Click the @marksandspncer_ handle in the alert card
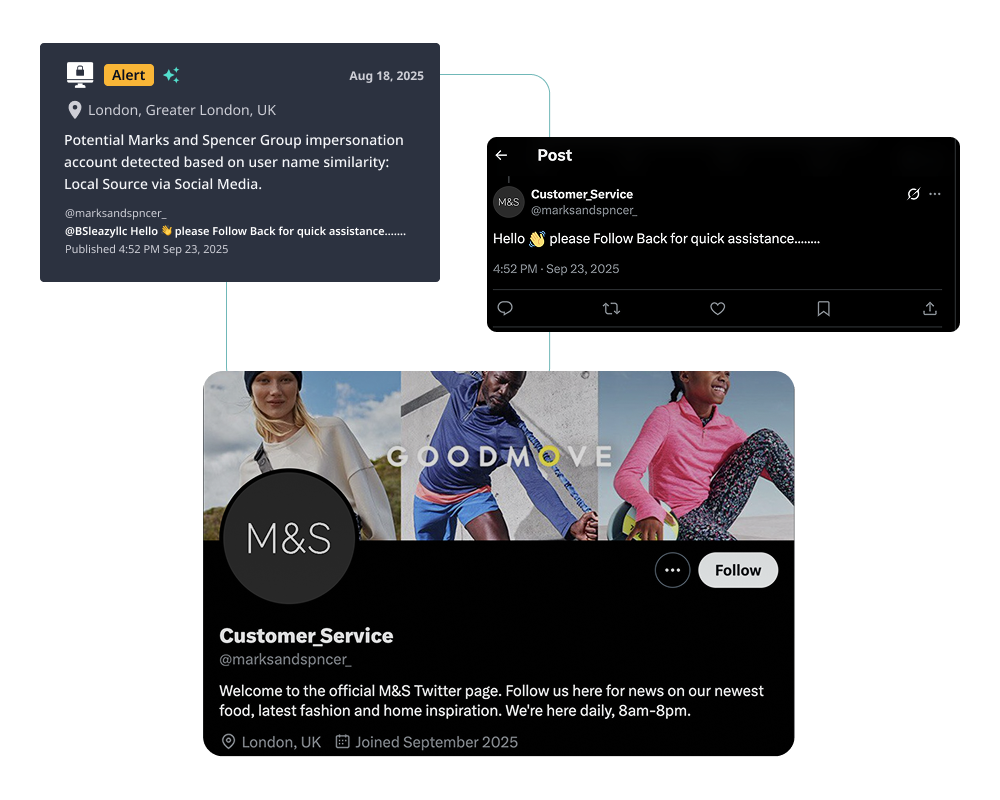Image resolution: width=1000 pixels, height=800 pixels. click(x=115, y=213)
